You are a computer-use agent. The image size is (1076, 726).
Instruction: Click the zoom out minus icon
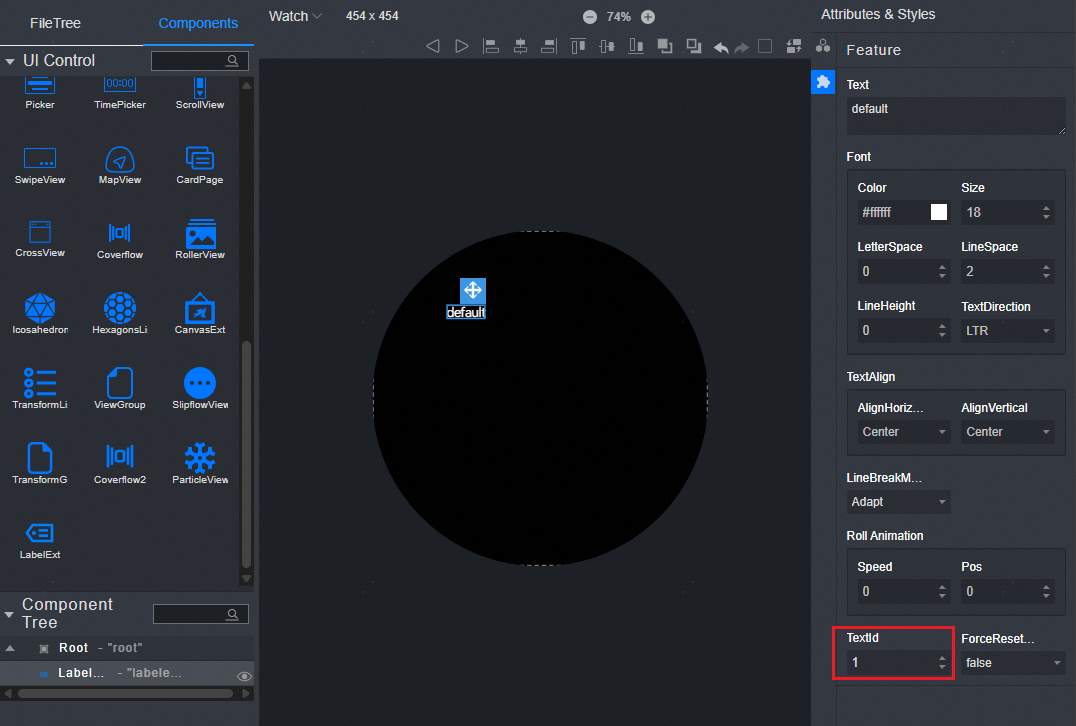pyautogui.click(x=590, y=17)
